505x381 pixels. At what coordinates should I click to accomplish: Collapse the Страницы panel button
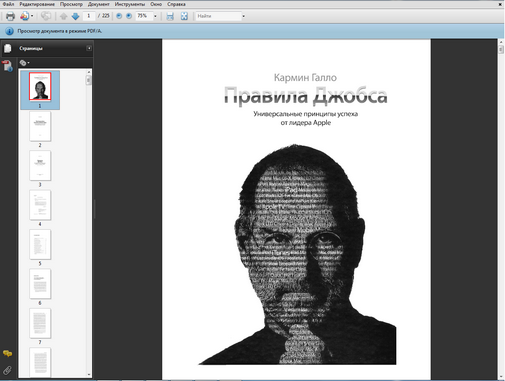[x=89, y=48]
